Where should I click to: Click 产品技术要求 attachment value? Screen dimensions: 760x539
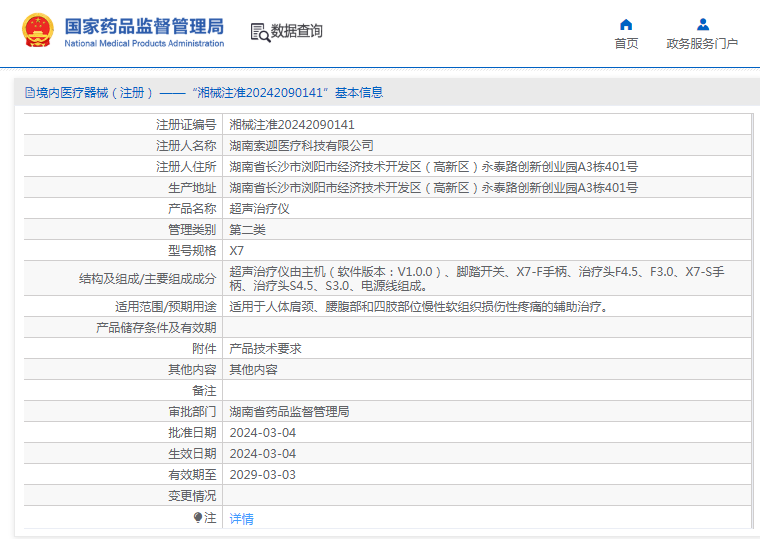[x=265, y=349]
